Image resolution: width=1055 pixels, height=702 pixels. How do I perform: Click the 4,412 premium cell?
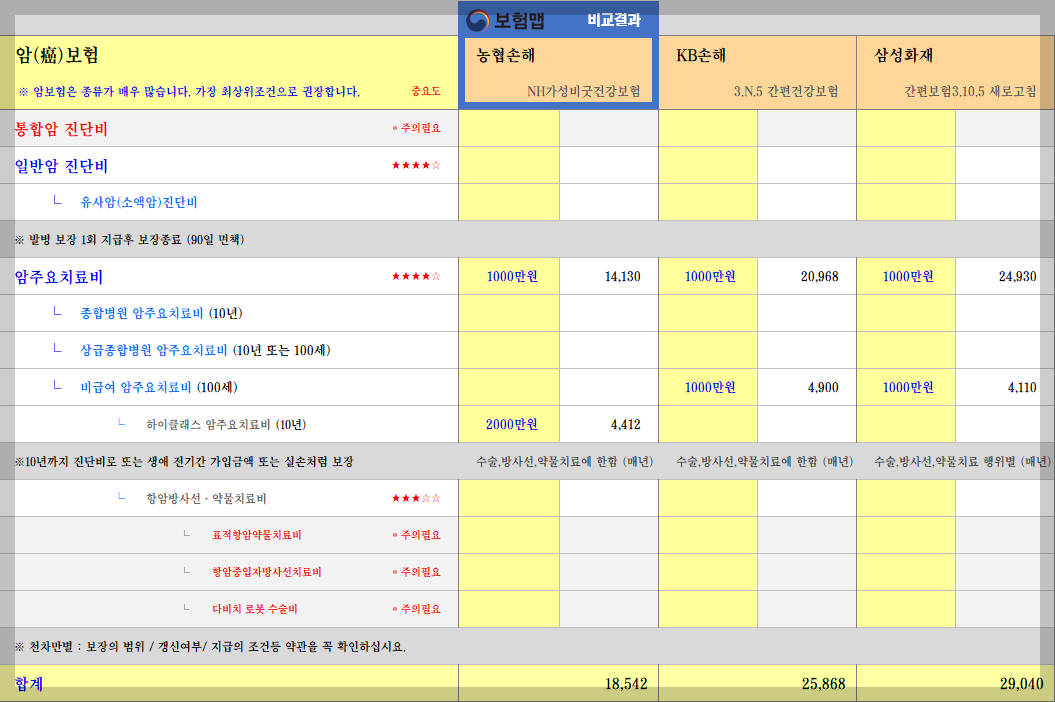click(x=609, y=424)
